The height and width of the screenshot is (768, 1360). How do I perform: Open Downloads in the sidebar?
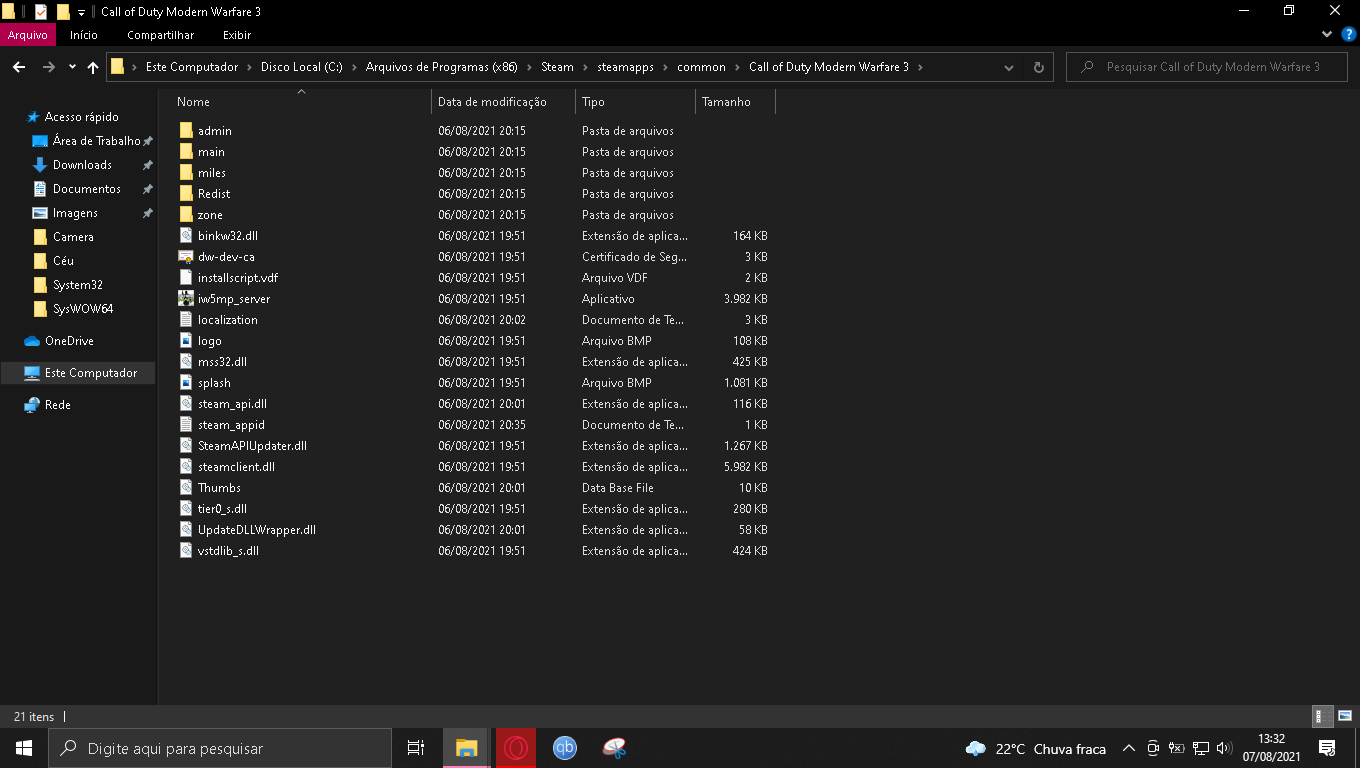pyautogui.click(x=82, y=165)
